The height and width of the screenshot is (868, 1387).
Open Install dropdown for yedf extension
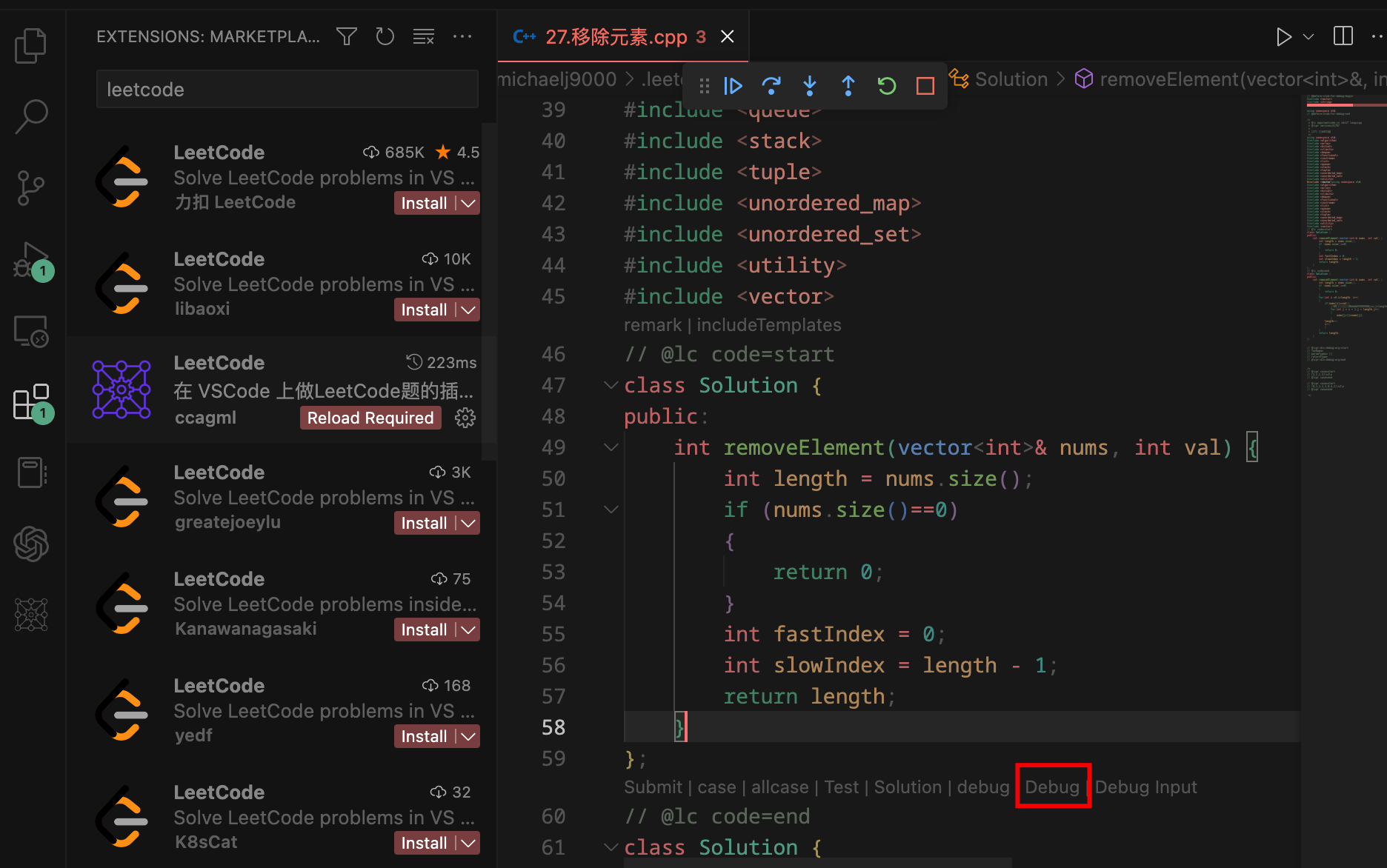468,736
